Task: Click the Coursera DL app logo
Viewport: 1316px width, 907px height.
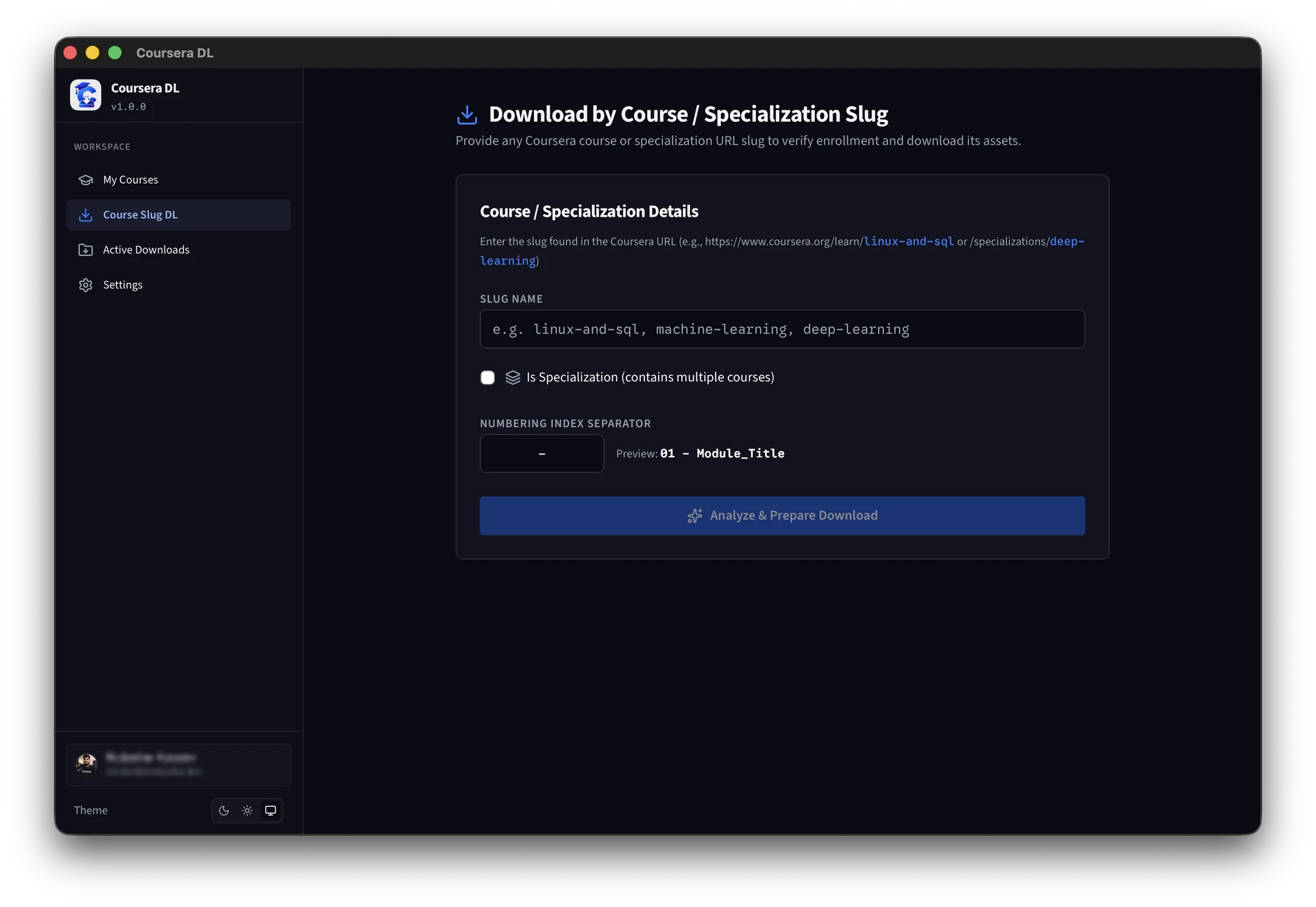Action: pos(86,95)
